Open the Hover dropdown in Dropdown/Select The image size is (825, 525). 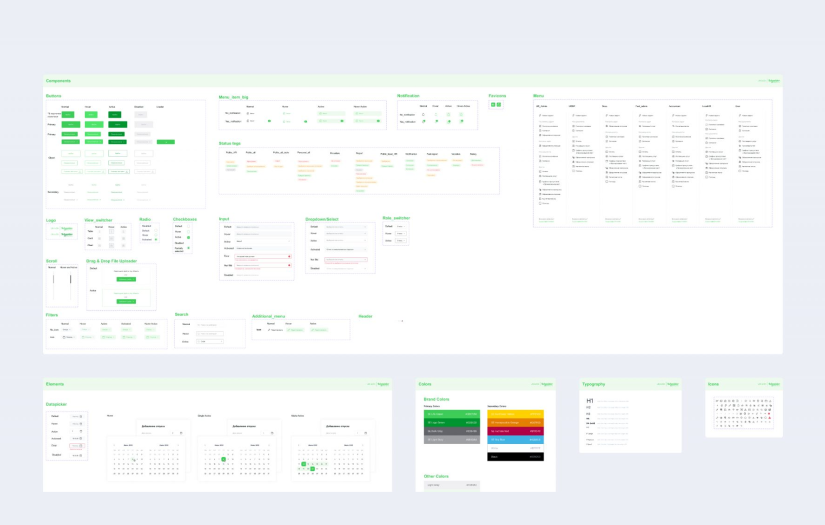[346, 234]
